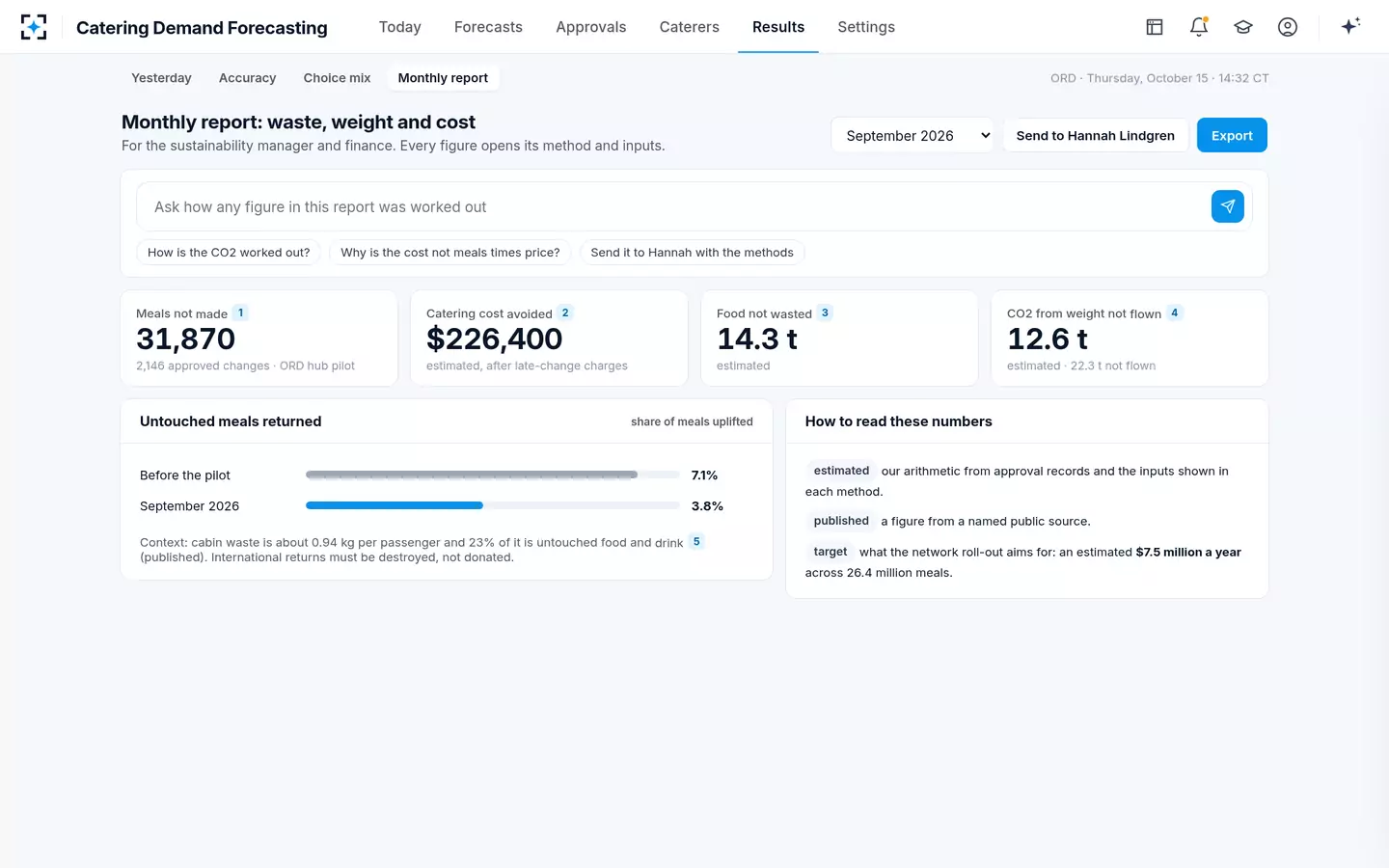Screen dimensions: 1389x868
Task: Open method footnote 2 for Catering cost avoided
Action: (565, 312)
